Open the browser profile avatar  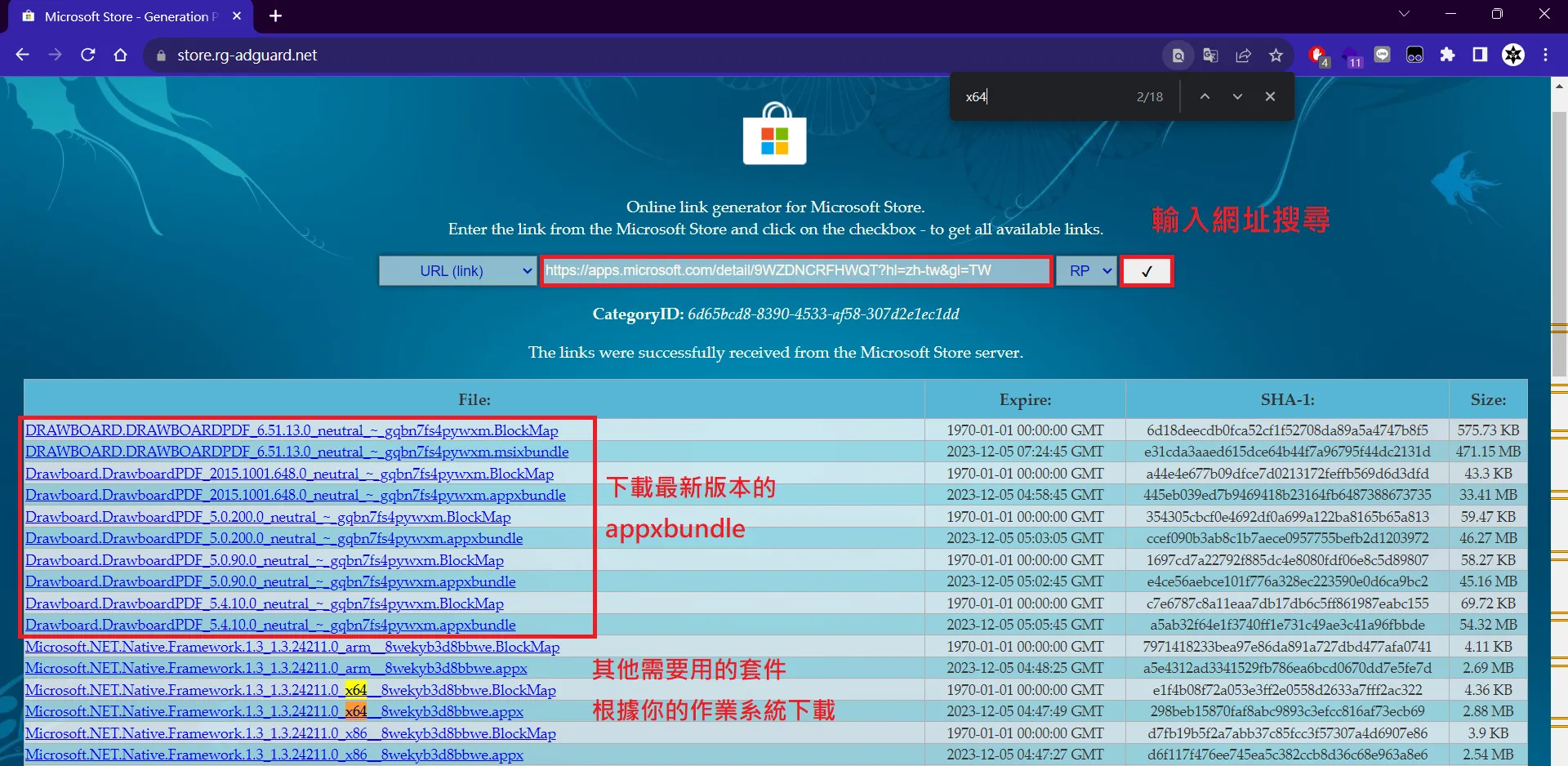coord(1513,55)
